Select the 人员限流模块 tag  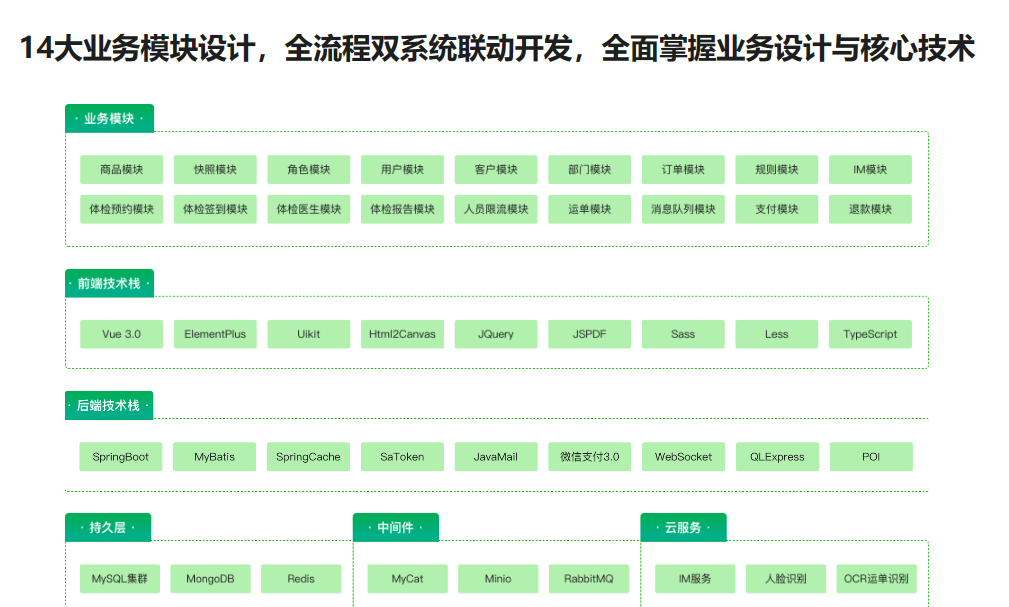point(496,209)
